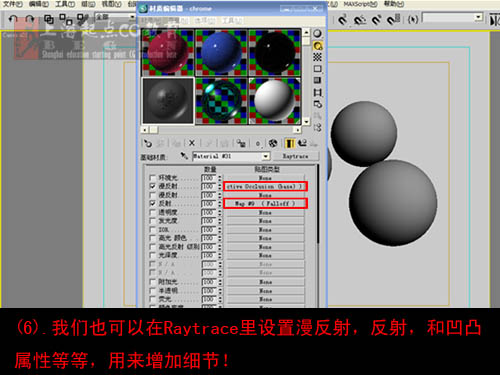This screenshot has width=500, height=375.
Task: Click sample slots scrollbar down arrow
Action: pos(306,121)
